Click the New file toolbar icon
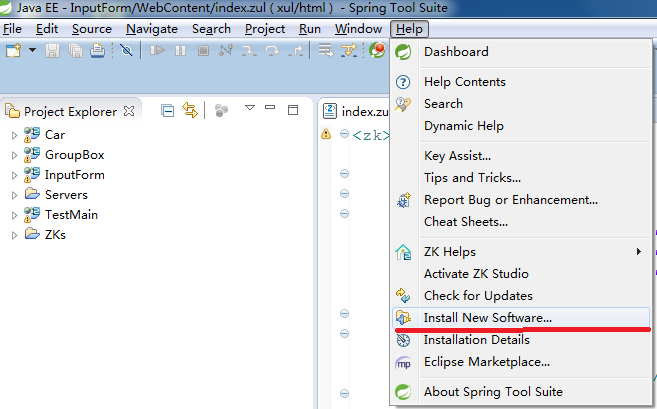This screenshot has width=657, height=409. tap(13, 51)
